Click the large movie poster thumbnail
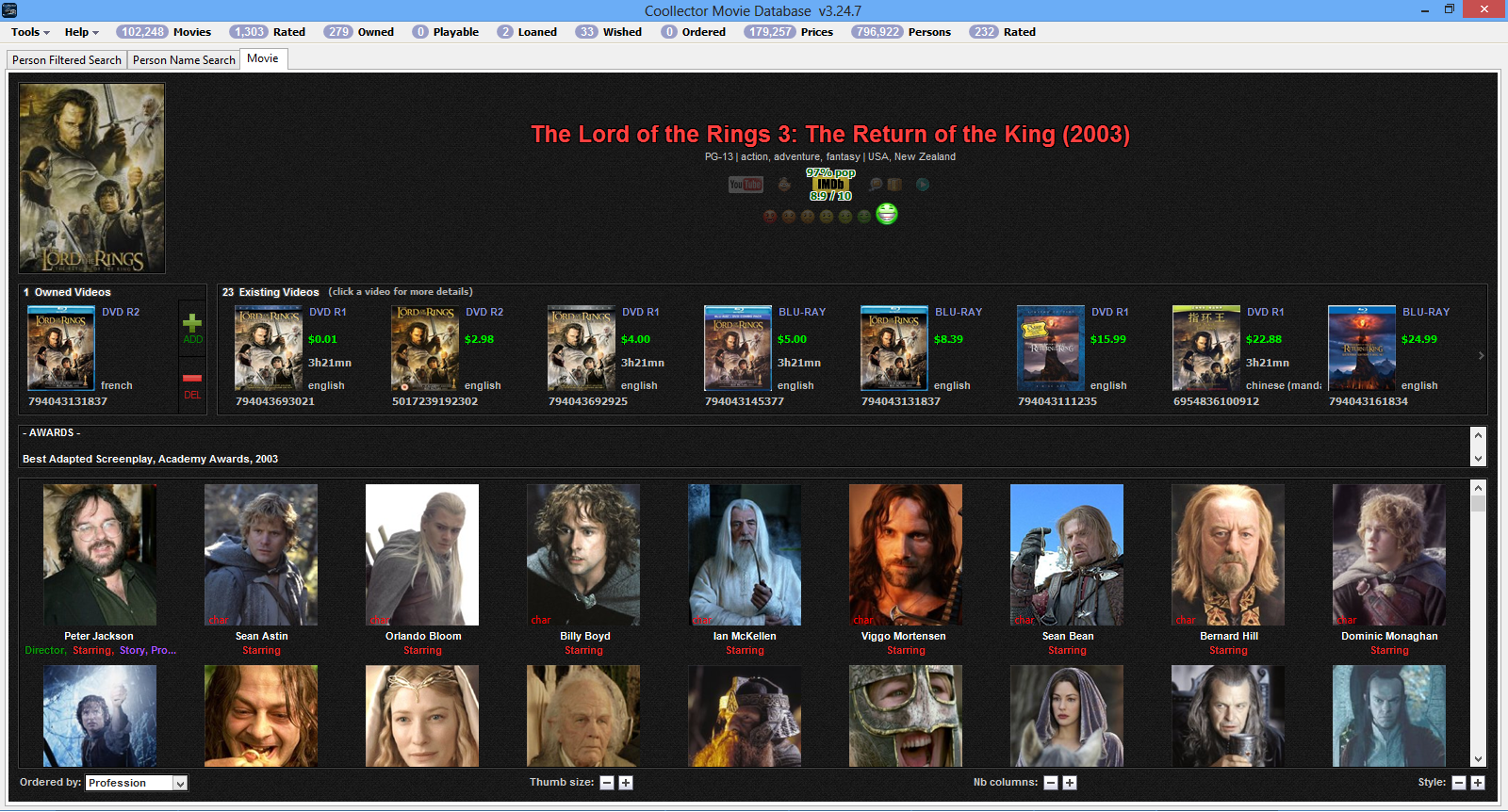The height and width of the screenshot is (812, 1508). [x=92, y=178]
